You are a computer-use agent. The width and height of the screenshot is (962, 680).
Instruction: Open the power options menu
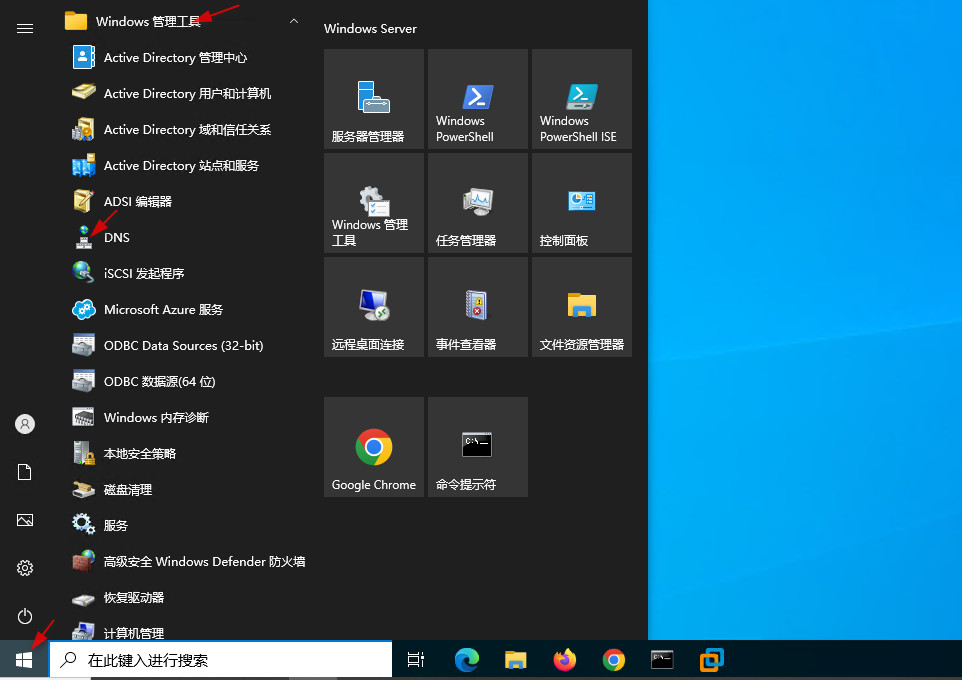click(25, 616)
